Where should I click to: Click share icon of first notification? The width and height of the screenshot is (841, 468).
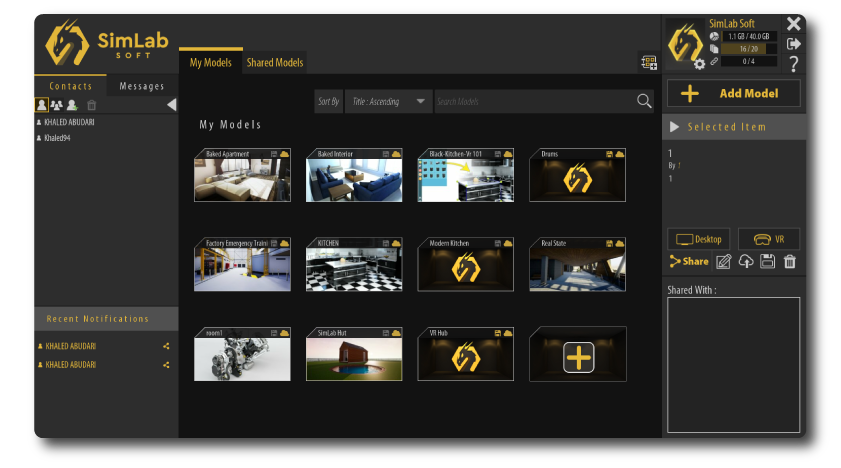166,346
